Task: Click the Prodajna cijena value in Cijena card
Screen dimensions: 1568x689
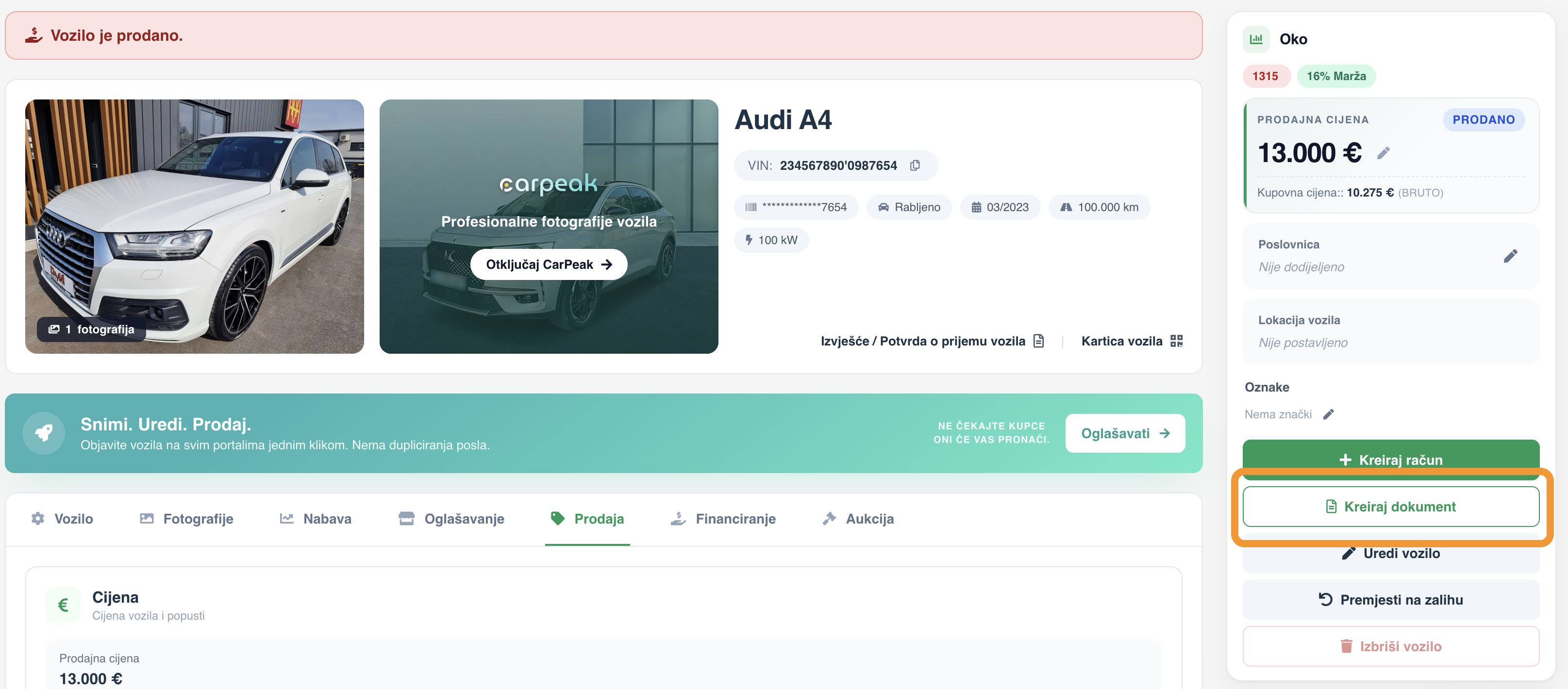Action: [x=91, y=679]
